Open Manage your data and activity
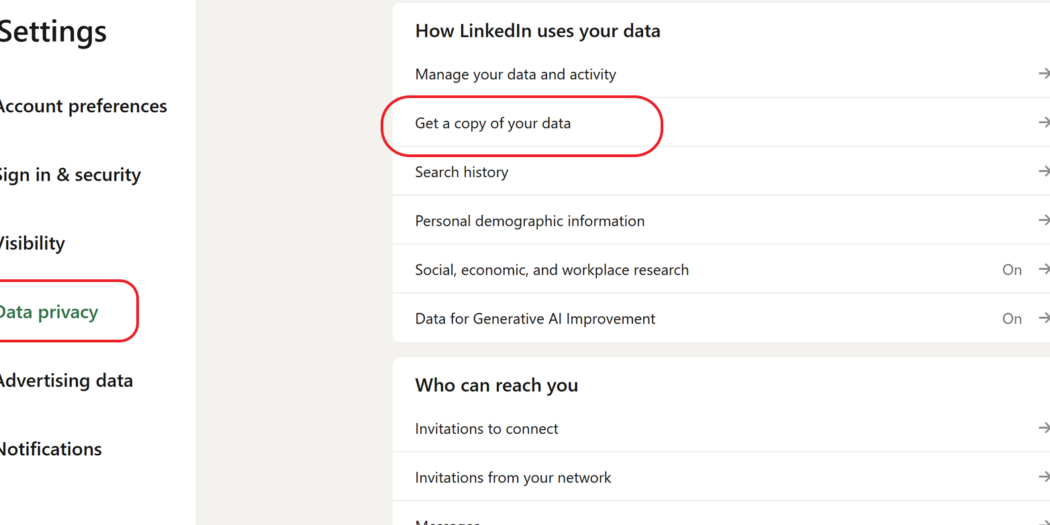Image resolution: width=1050 pixels, height=525 pixels. (515, 74)
